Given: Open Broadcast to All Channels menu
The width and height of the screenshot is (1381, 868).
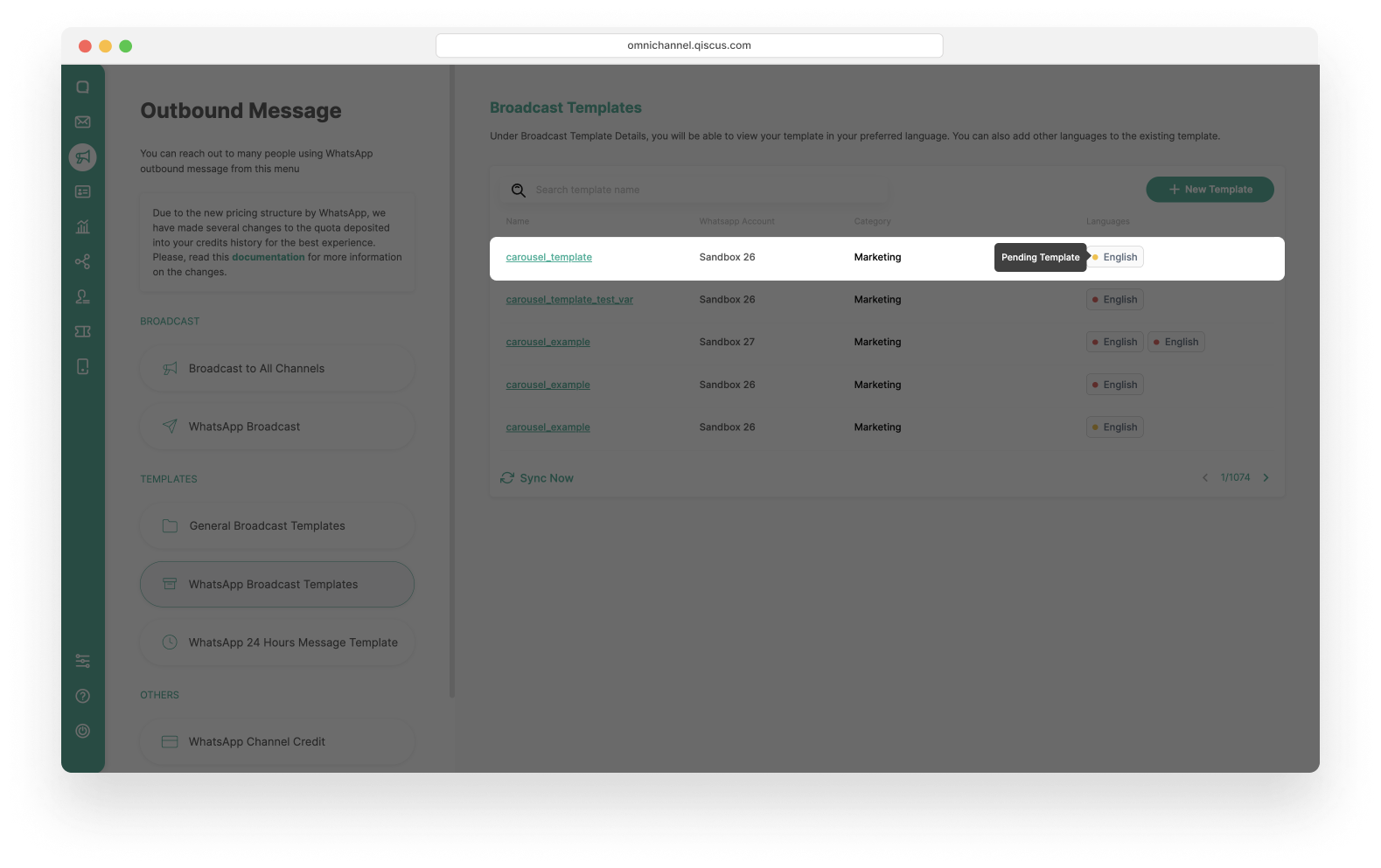Looking at the screenshot, I should coord(277,369).
